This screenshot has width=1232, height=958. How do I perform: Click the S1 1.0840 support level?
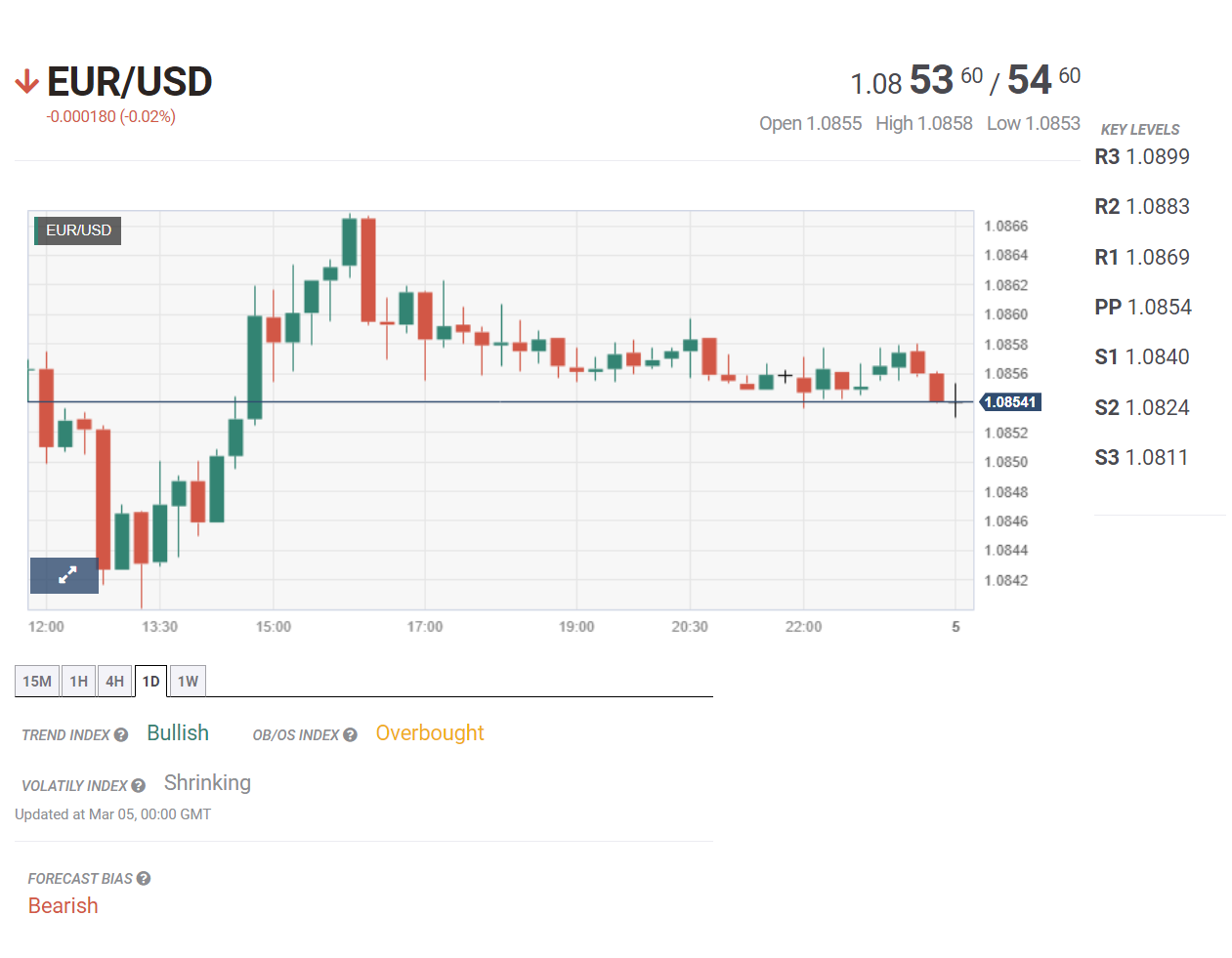point(1141,357)
